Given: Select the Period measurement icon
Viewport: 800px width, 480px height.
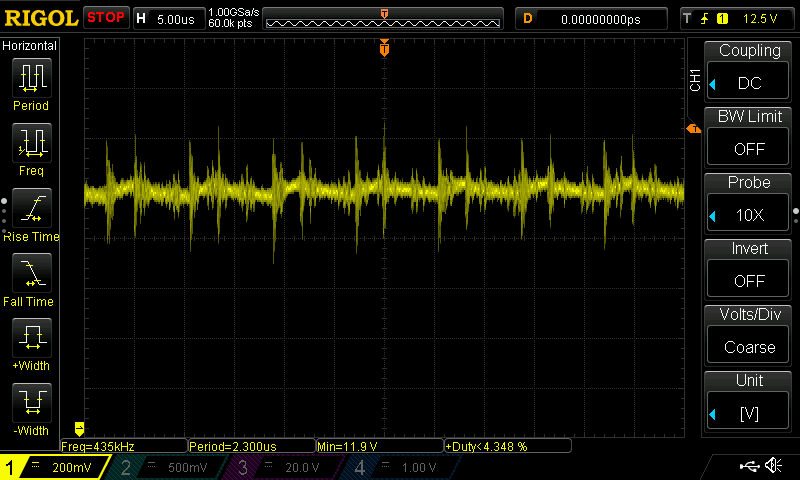Looking at the screenshot, I should 30,79.
